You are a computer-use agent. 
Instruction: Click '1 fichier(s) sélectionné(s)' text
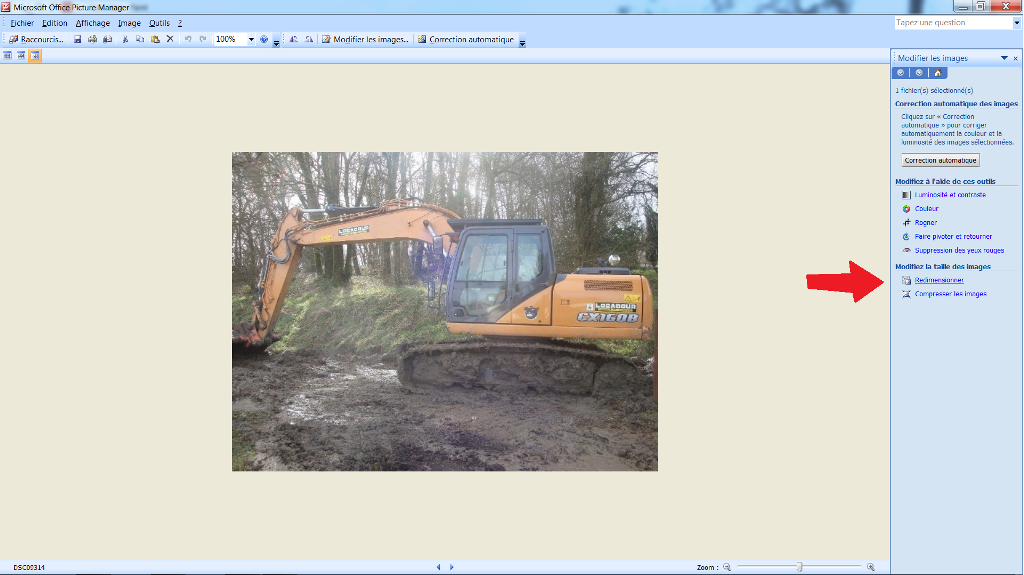(934, 90)
